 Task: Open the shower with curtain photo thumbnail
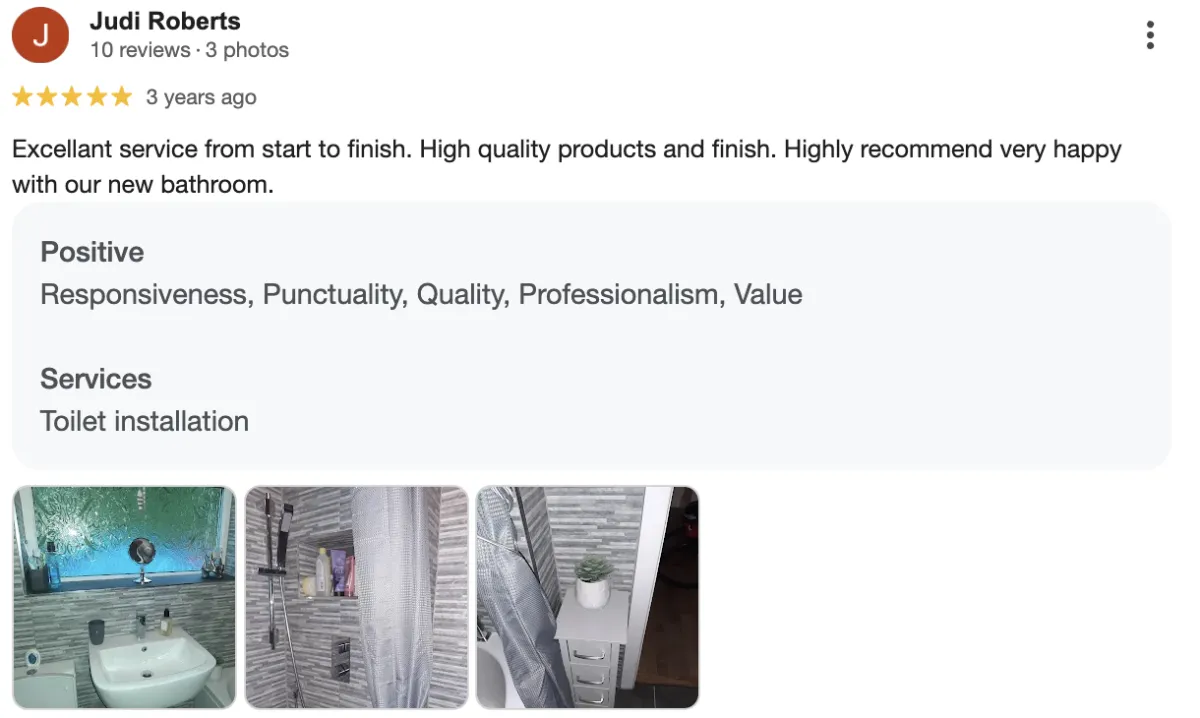pos(356,597)
